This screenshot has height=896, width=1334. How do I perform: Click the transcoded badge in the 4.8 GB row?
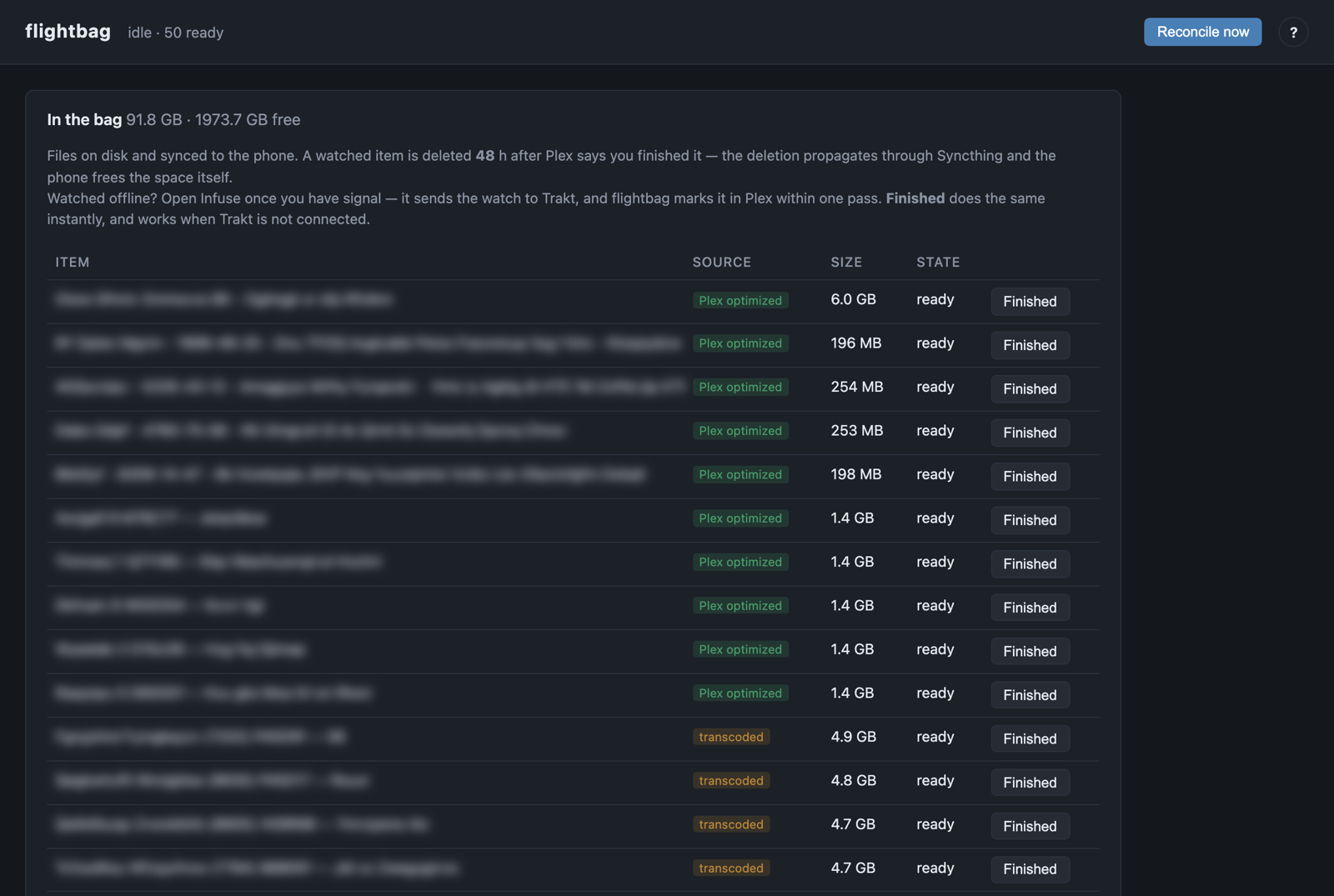[731, 781]
